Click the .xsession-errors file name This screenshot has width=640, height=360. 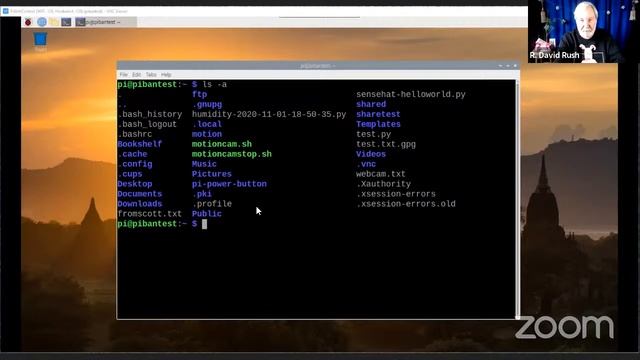[396, 194]
